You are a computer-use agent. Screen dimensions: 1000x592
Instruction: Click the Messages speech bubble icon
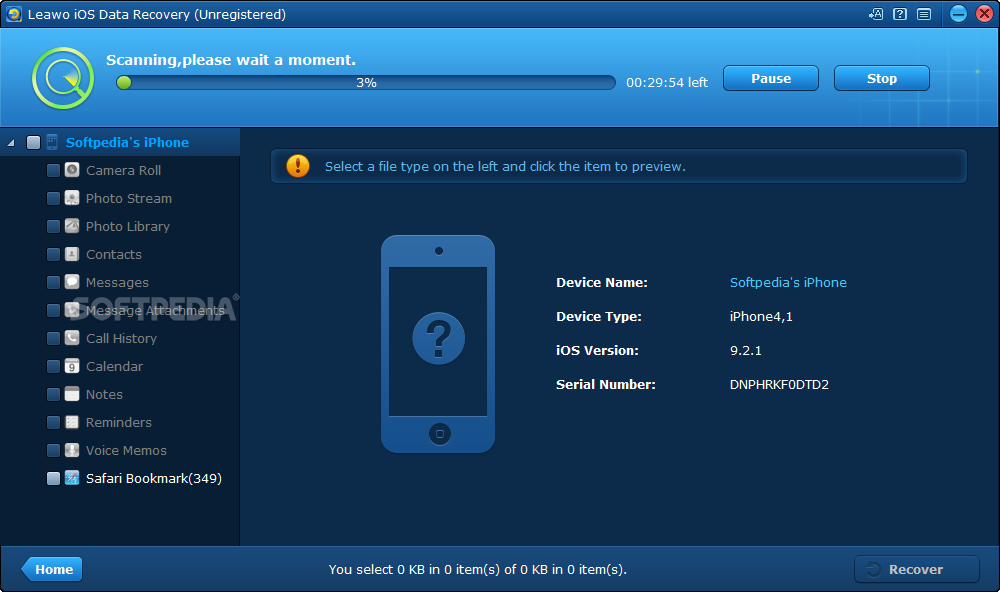72,282
